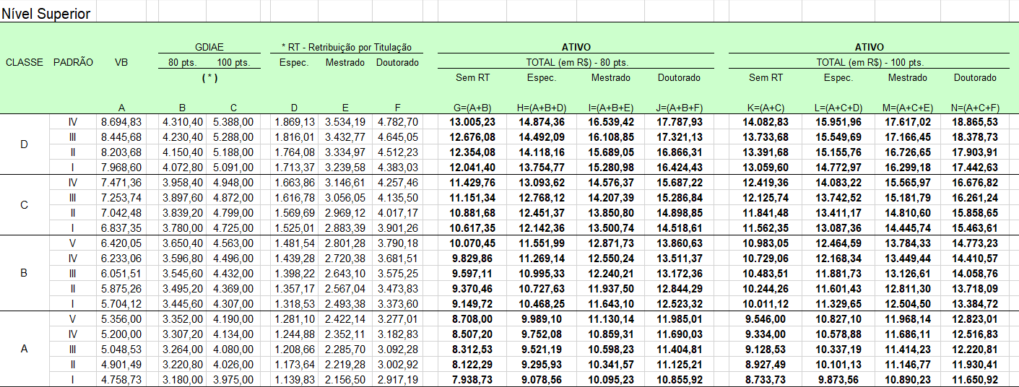Select VB value 8.445,68
The height and width of the screenshot is (387, 1019).
coord(122,137)
